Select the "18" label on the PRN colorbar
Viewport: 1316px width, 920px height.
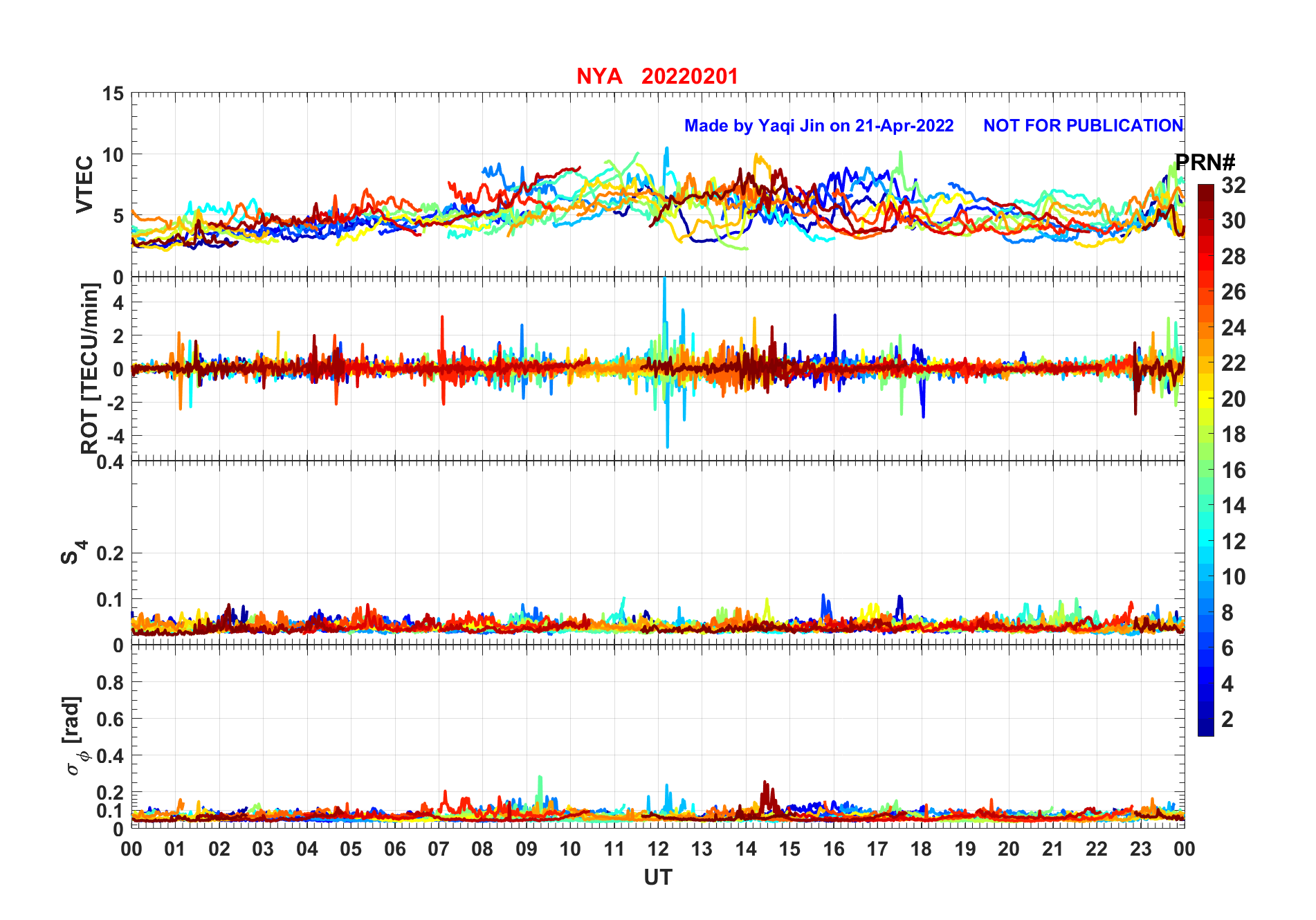(x=1234, y=434)
